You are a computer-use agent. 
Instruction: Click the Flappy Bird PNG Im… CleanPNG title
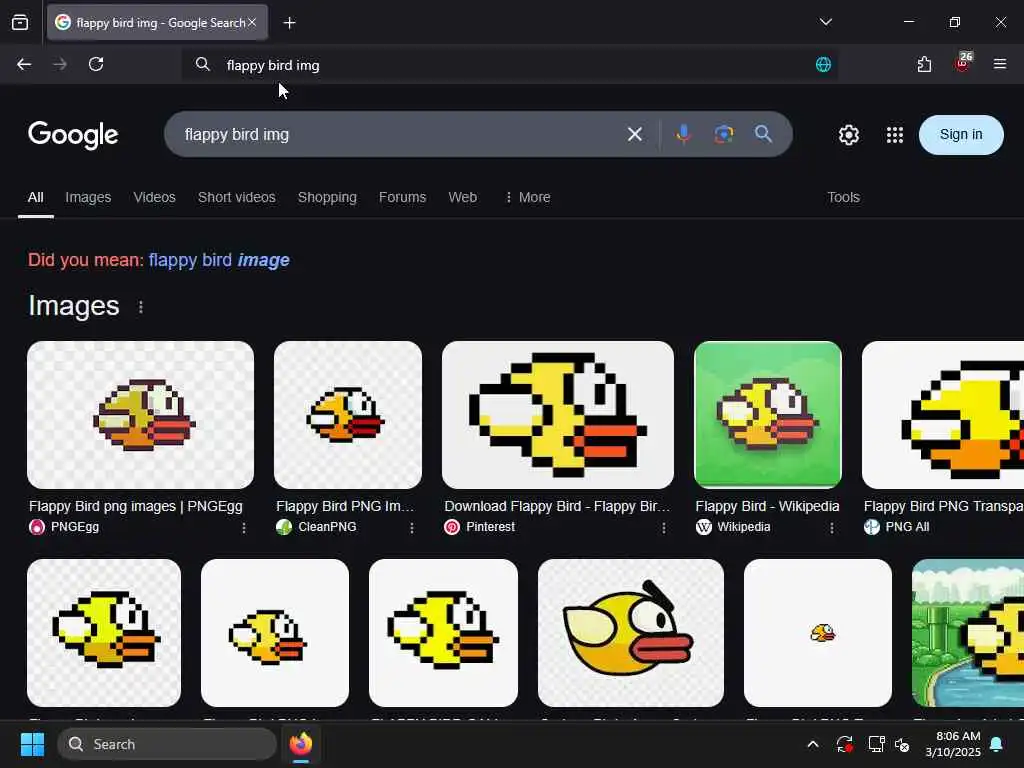(345, 506)
